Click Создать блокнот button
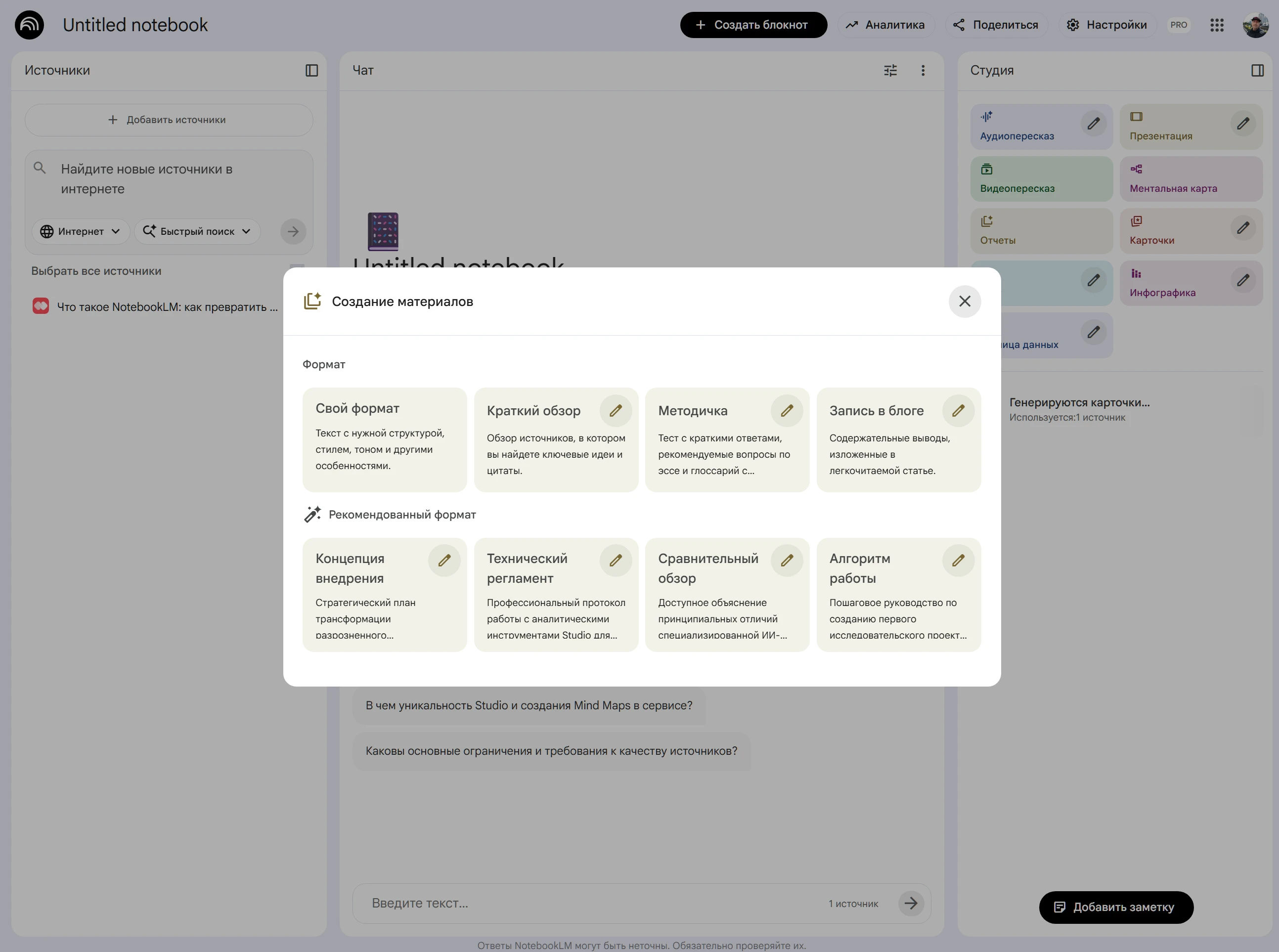Image resolution: width=1279 pixels, height=952 pixels. pyautogui.click(x=753, y=25)
